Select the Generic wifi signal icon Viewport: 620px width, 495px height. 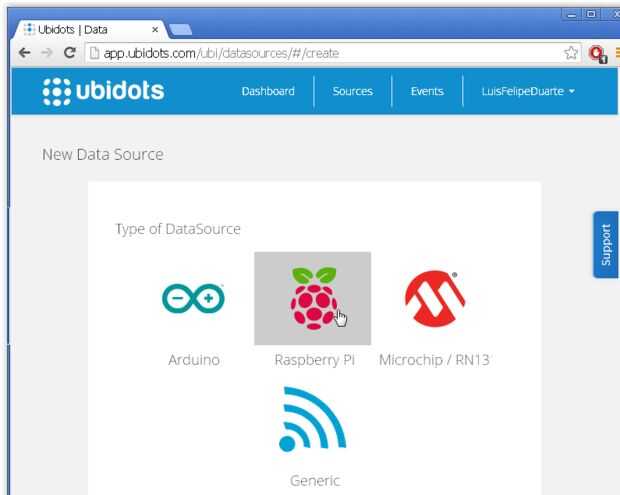(x=313, y=419)
